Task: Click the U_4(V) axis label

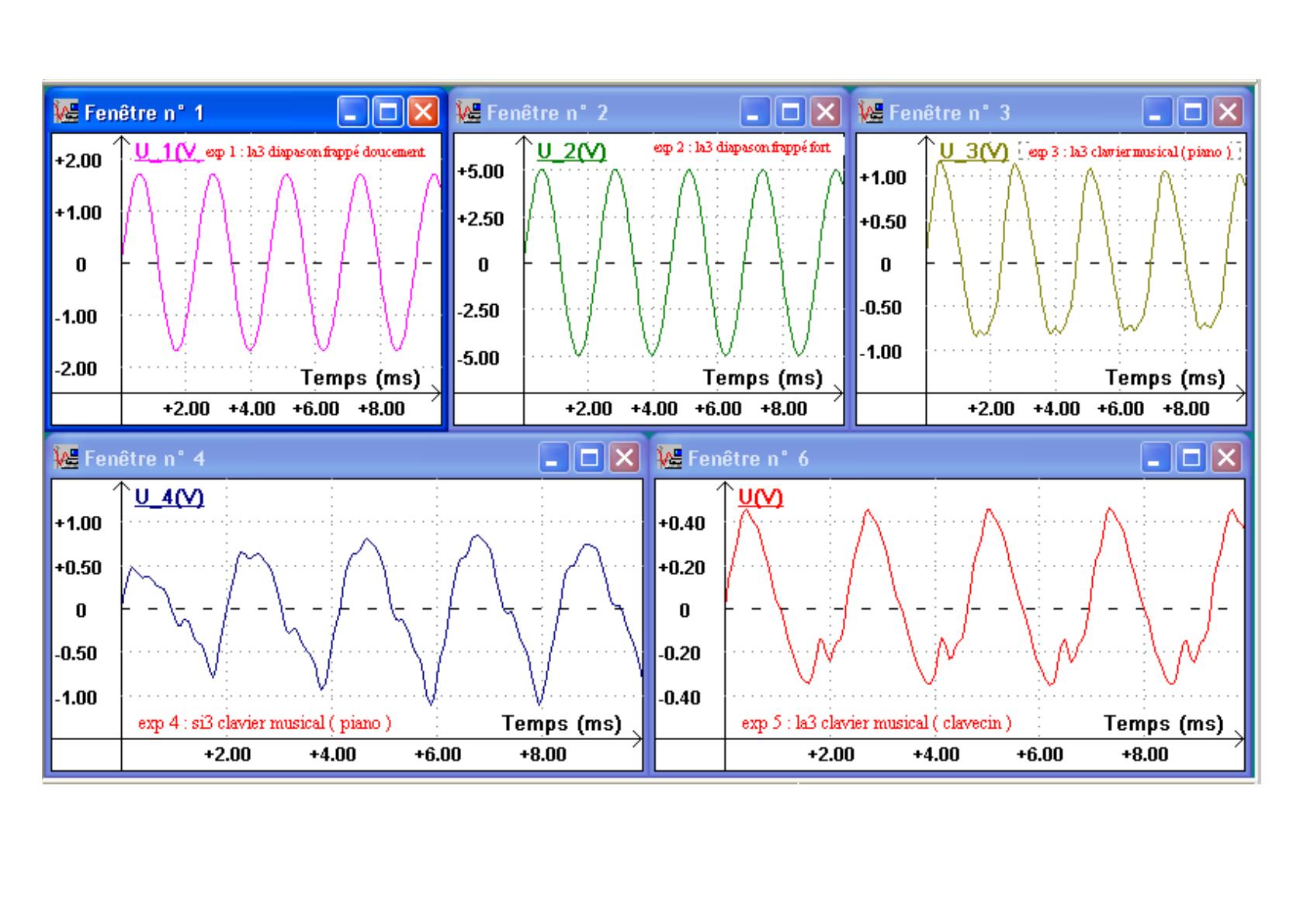Action: pyautogui.click(x=169, y=497)
